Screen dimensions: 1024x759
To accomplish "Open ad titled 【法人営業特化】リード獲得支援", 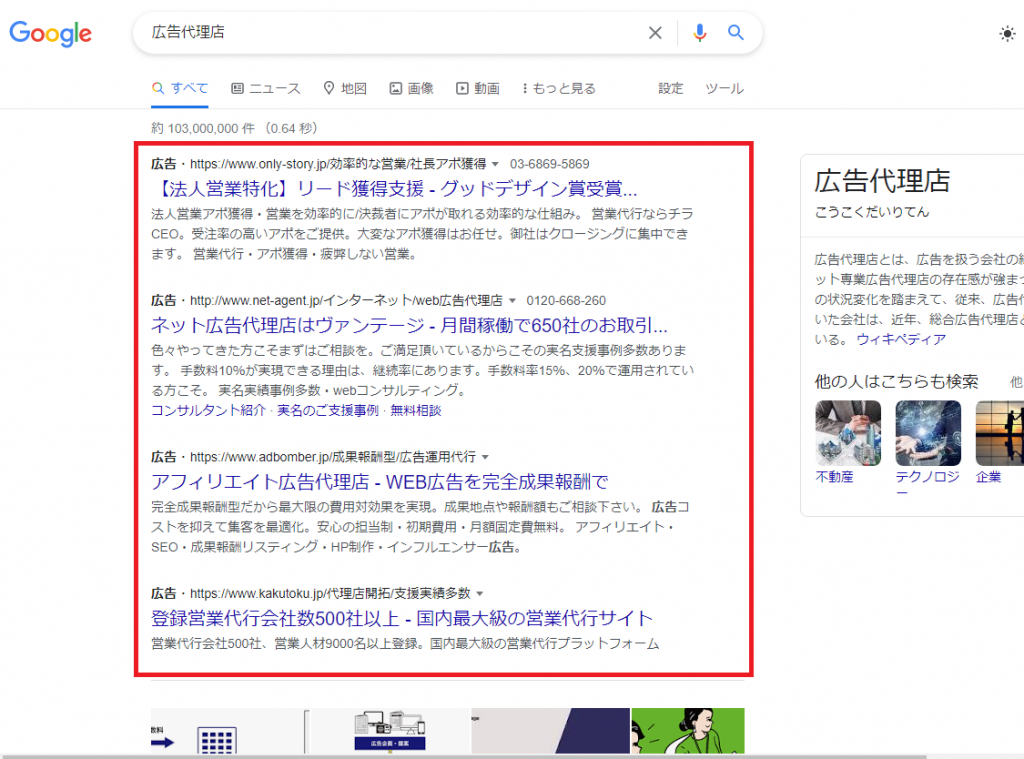I will (394, 189).
